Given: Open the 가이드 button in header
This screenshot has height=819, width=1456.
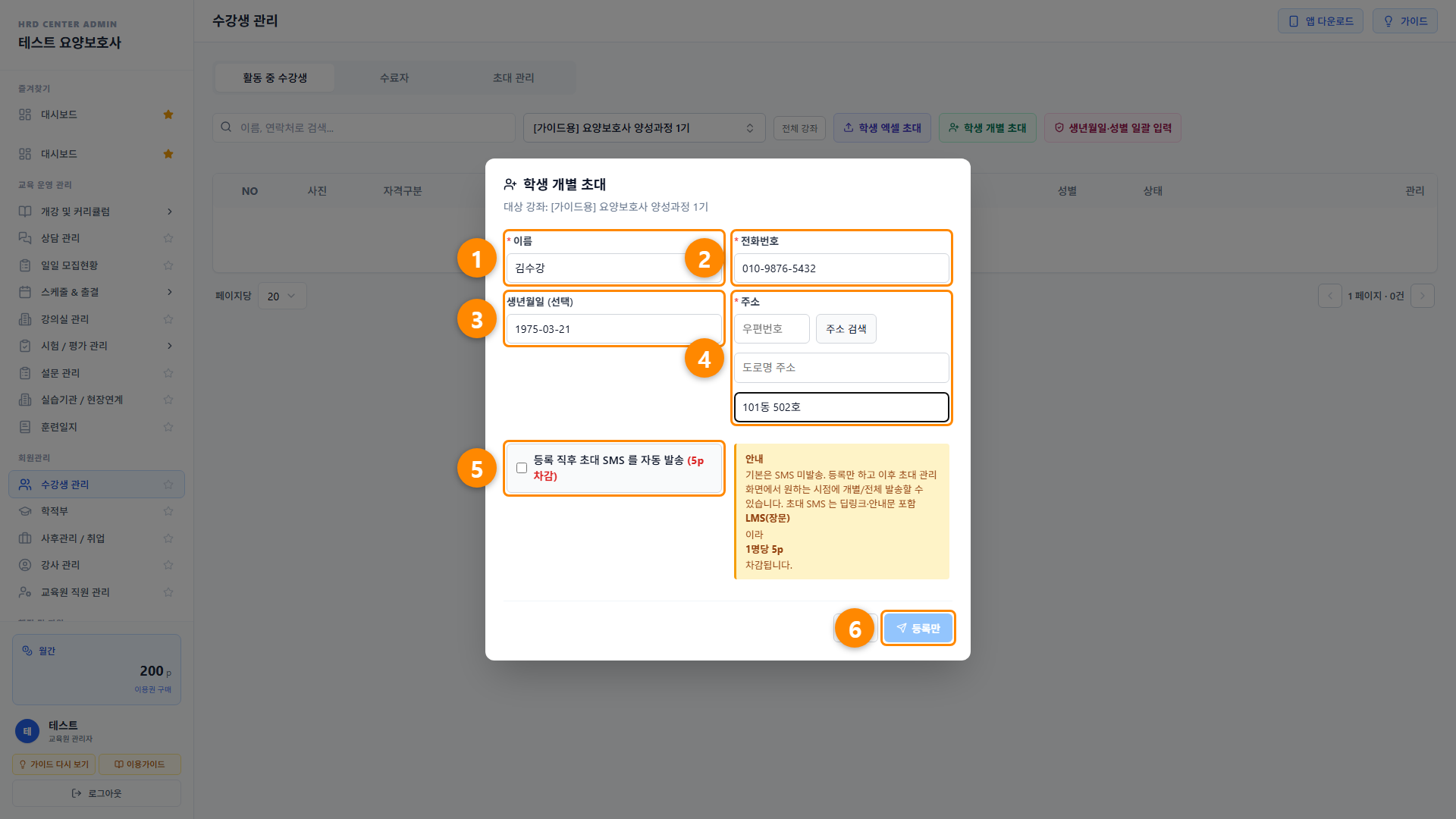Looking at the screenshot, I should tap(1404, 21).
